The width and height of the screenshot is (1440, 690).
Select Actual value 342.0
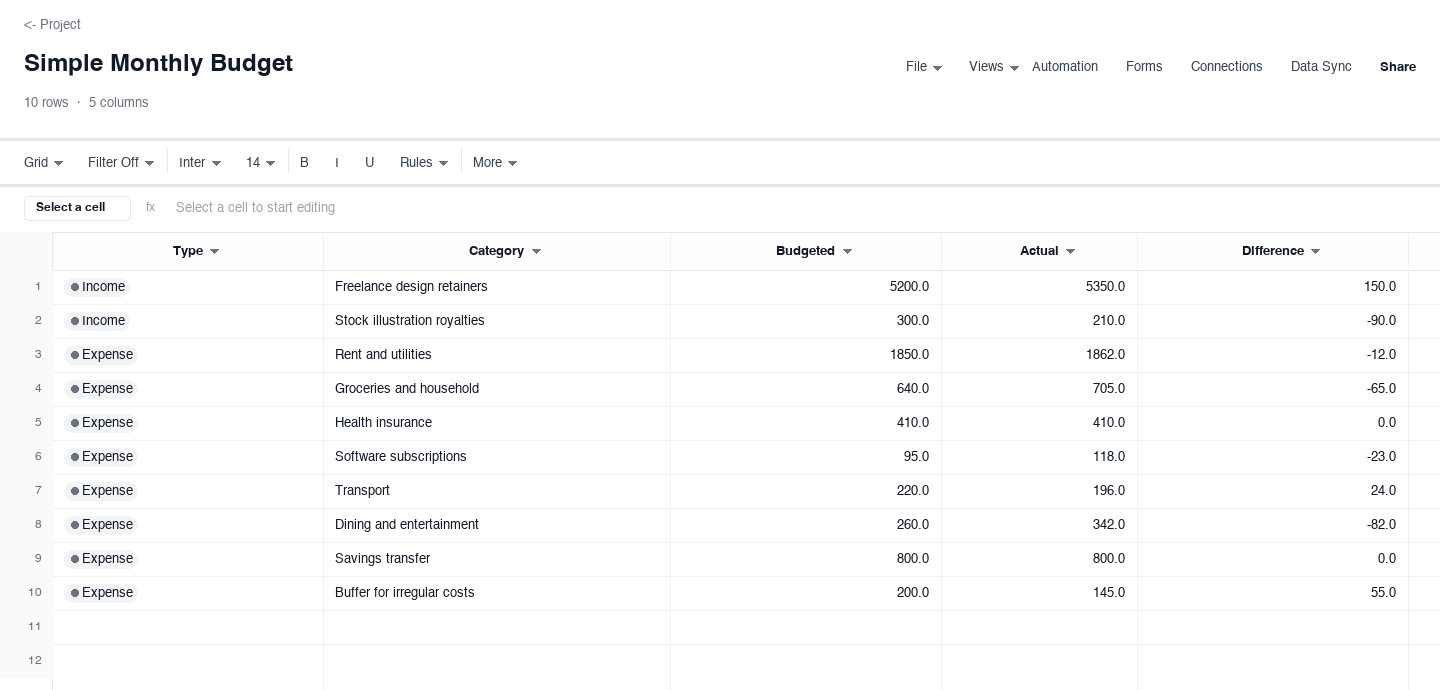tap(1040, 525)
